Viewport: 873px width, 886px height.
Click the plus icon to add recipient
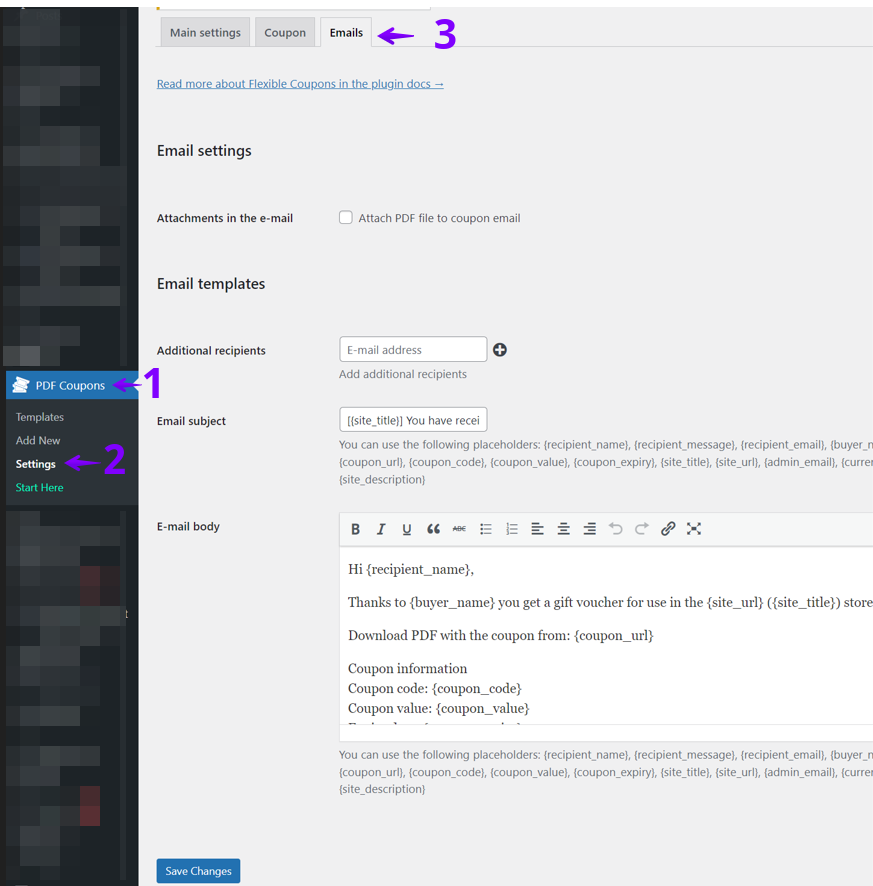pyautogui.click(x=500, y=350)
